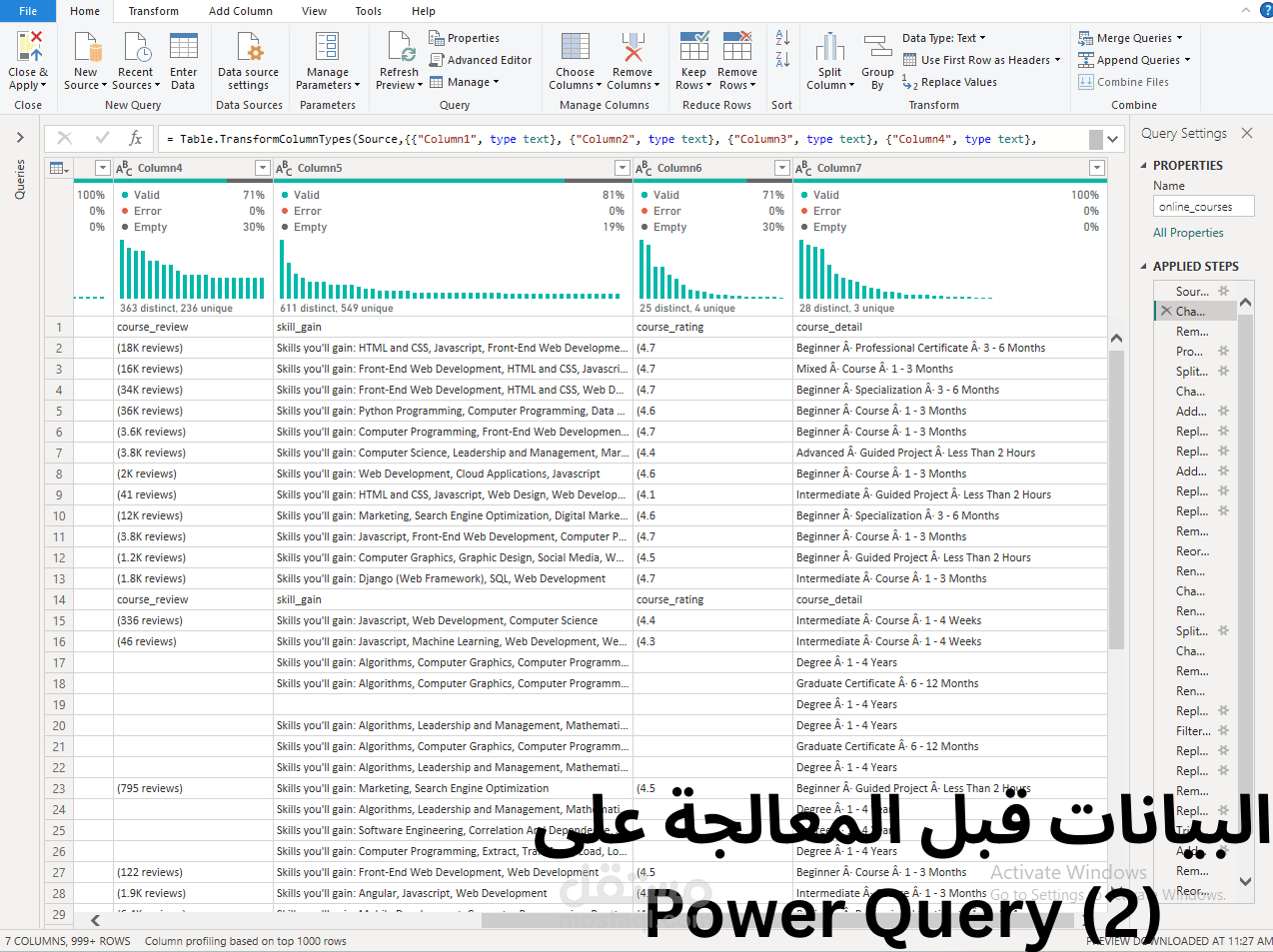Switch to the Transform tab
The image size is (1273, 952).
pyautogui.click(x=154, y=11)
